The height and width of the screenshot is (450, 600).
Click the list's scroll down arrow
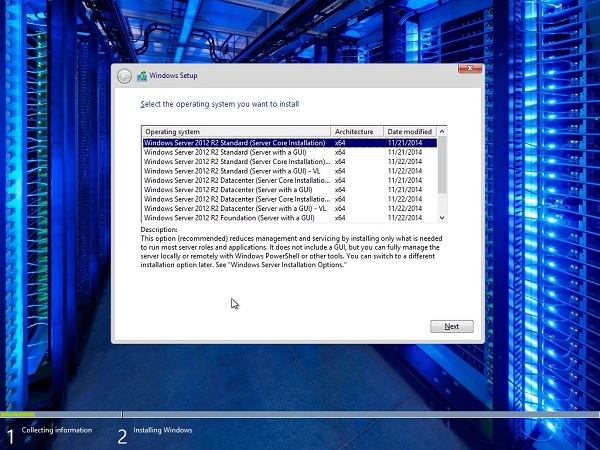click(x=442, y=218)
